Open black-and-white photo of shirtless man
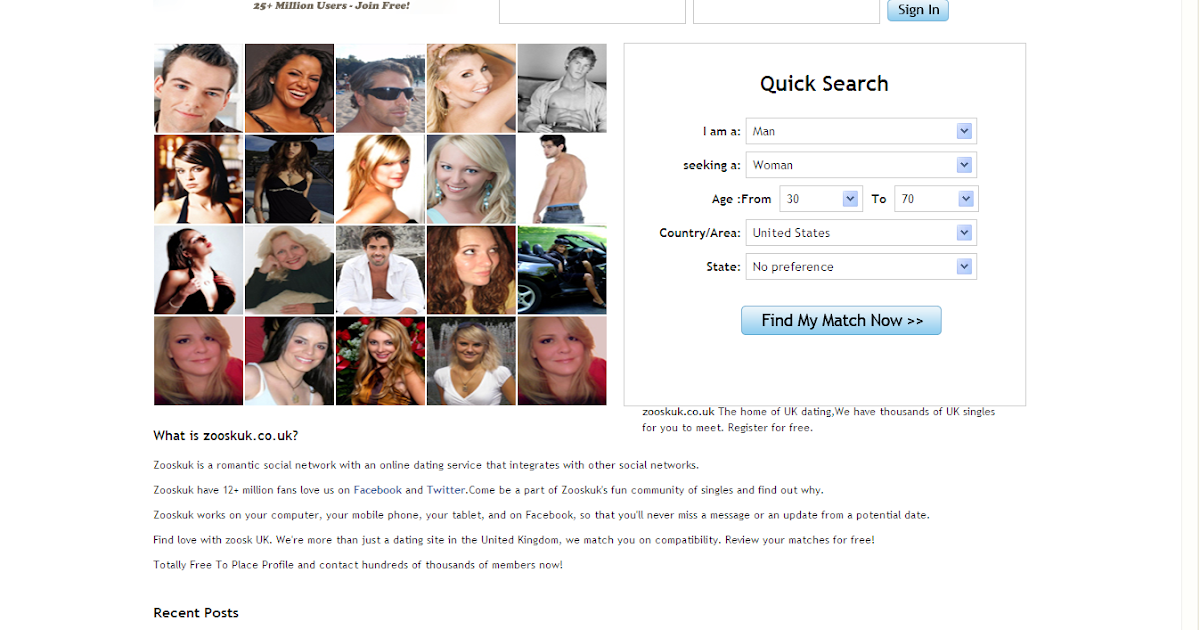 (x=562, y=88)
